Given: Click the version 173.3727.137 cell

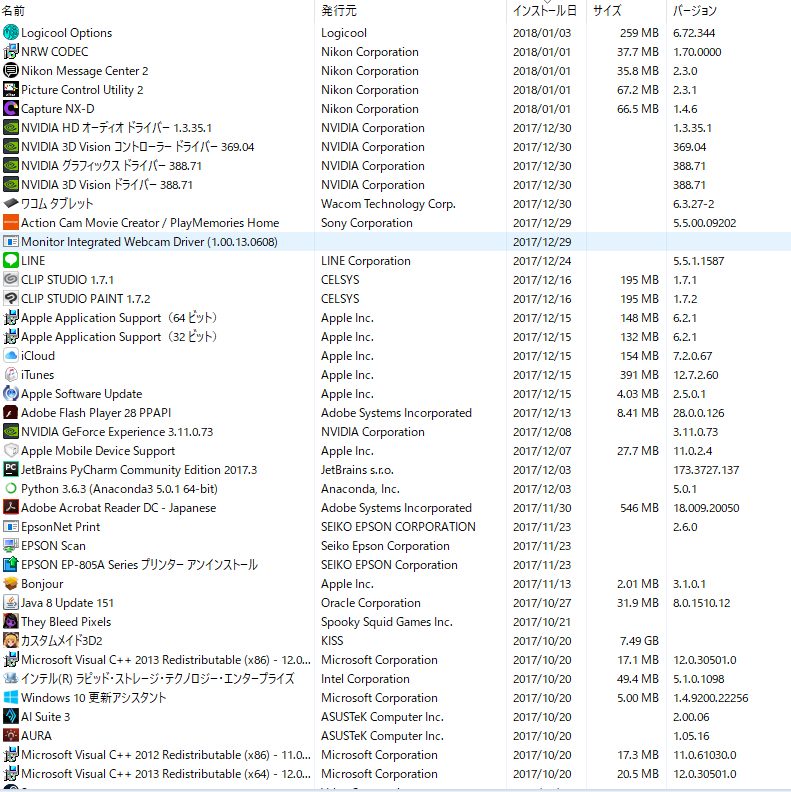Looking at the screenshot, I should (x=706, y=470).
